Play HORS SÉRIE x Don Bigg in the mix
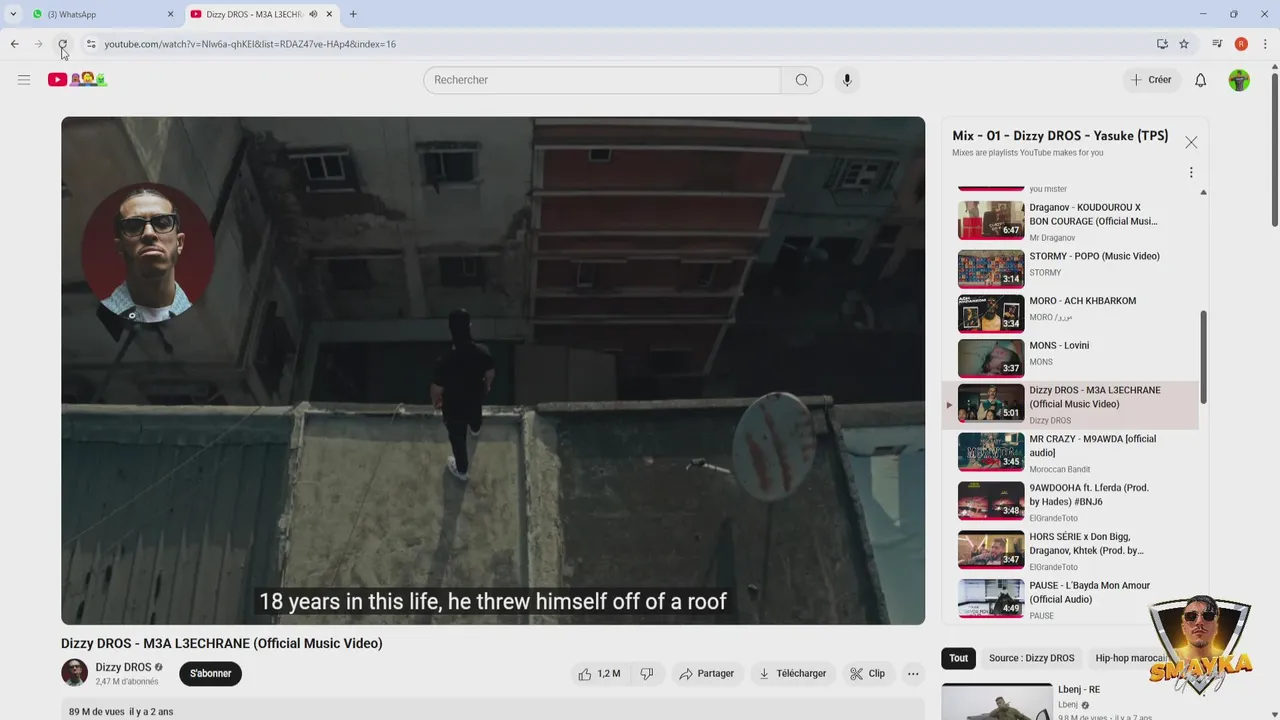 pos(1070,551)
